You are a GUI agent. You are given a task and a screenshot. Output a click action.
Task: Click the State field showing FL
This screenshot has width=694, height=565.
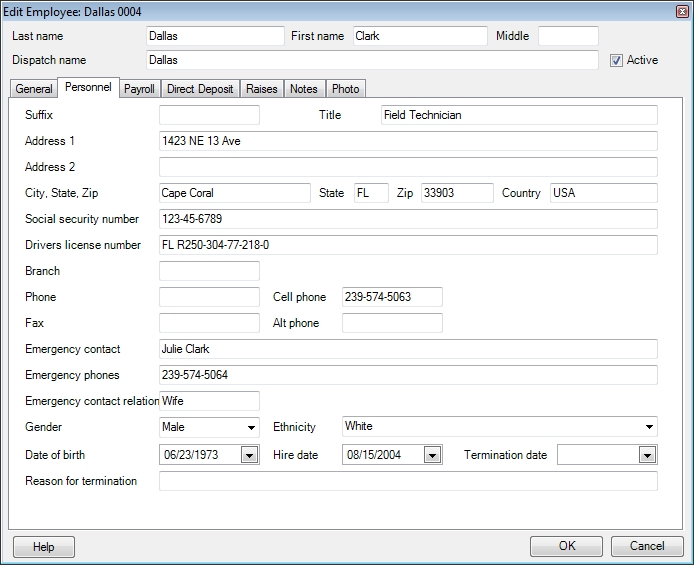tap(371, 193)
